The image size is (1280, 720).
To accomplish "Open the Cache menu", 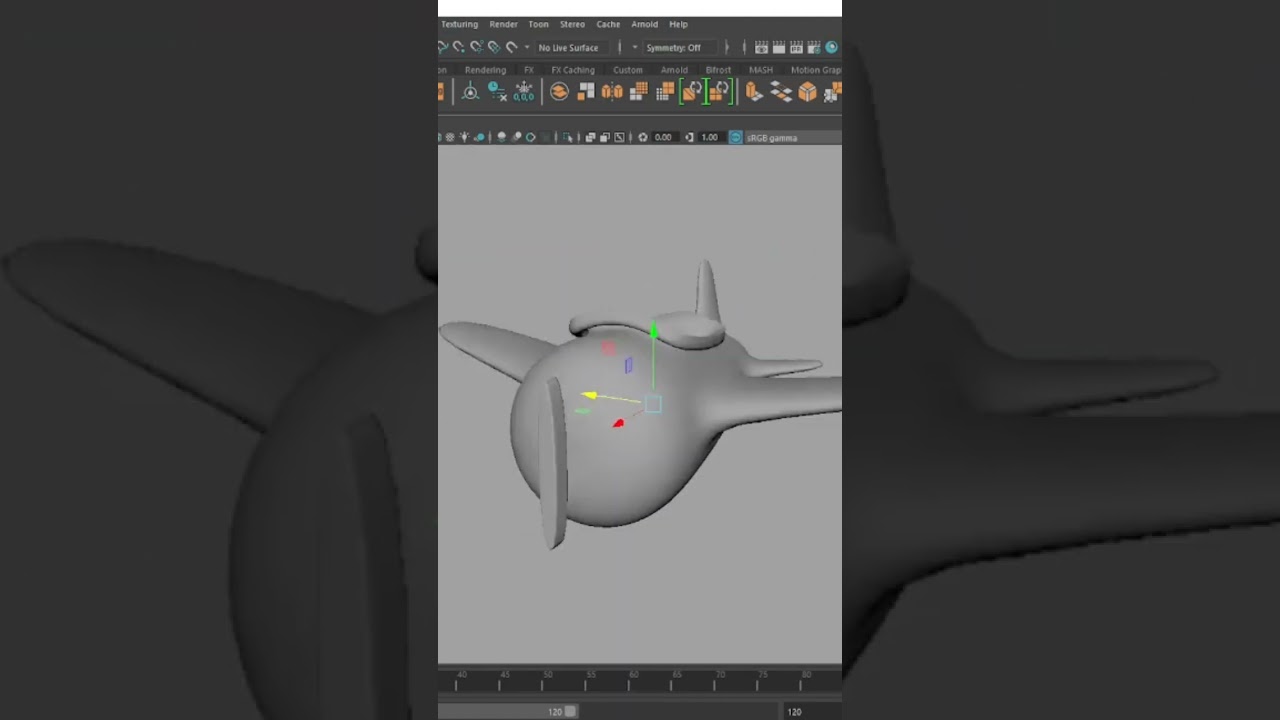I will (608, 24).
